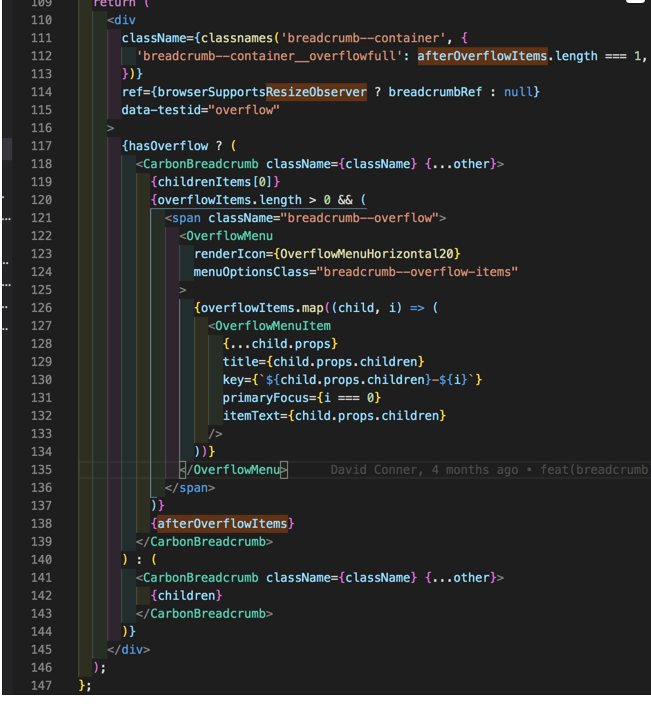Click hasOverflow on line 117
This screenshot has width=651, height=713.
pyautogui.click(x=168, y=146)
